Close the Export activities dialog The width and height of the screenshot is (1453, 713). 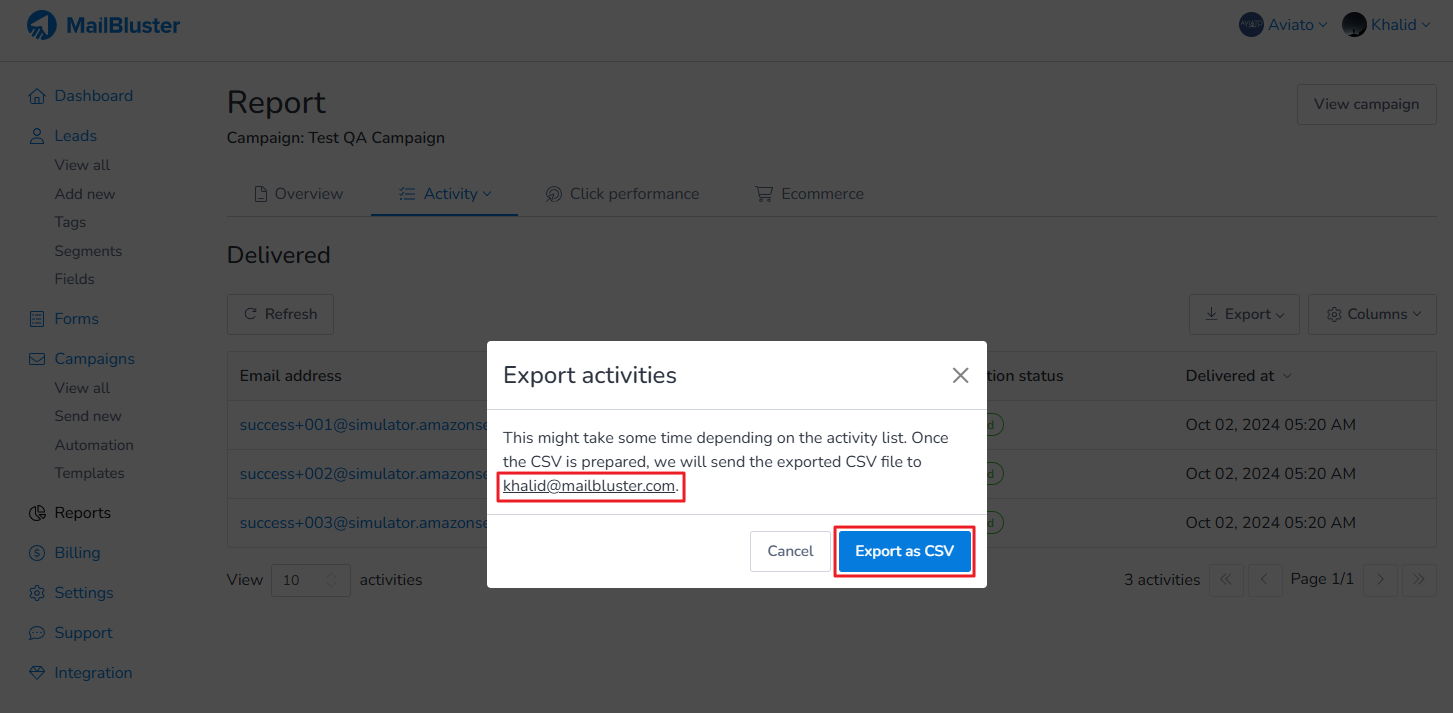tap(960, 375)
